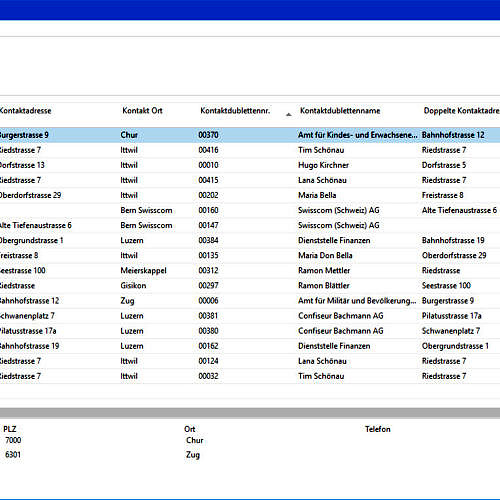Viewport: 500px width, 500px height.
Task: Select duplicate number 00370
Action: pyautogui.click(x=208, y=135)
